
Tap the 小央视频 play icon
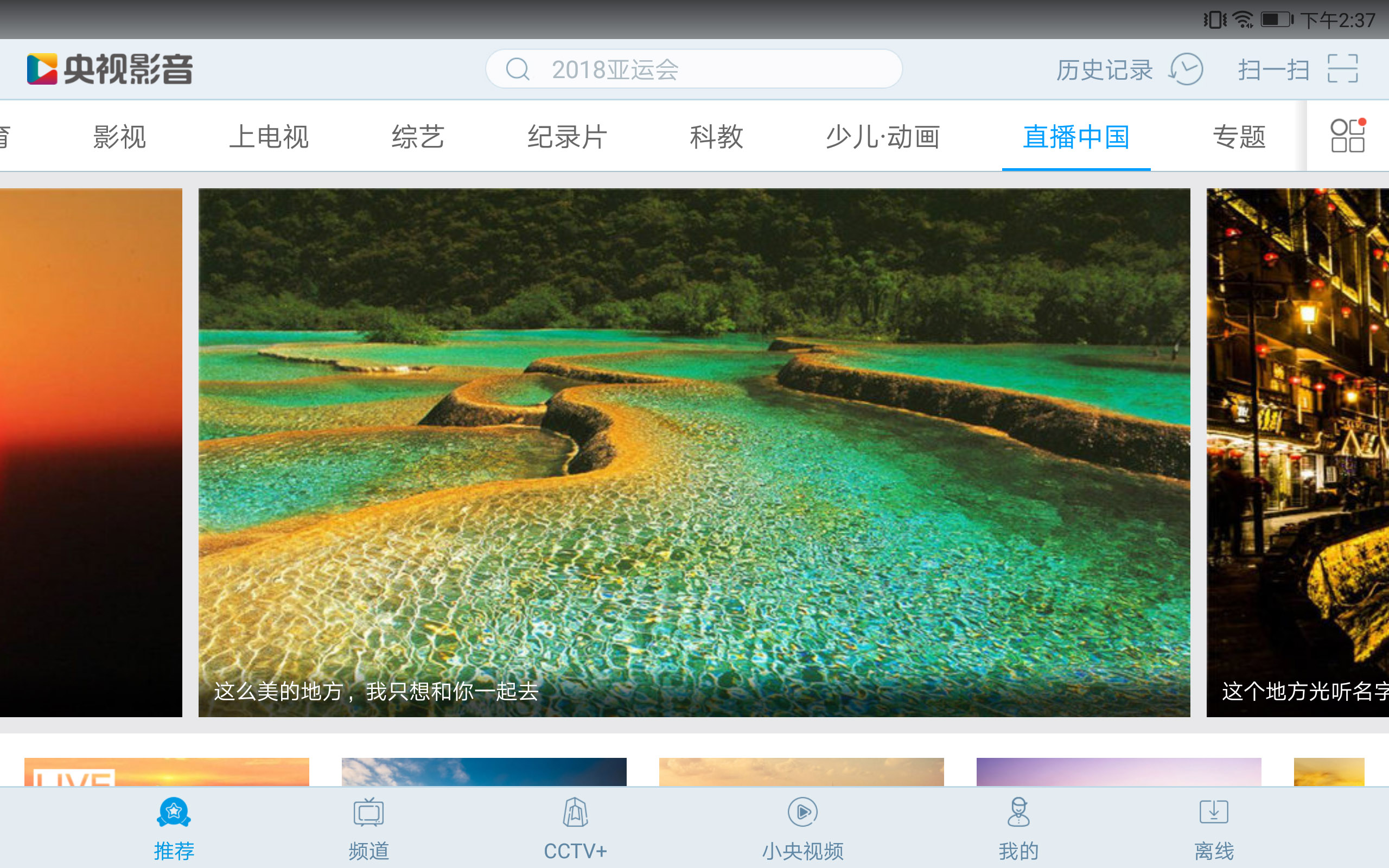coord(802,812)
